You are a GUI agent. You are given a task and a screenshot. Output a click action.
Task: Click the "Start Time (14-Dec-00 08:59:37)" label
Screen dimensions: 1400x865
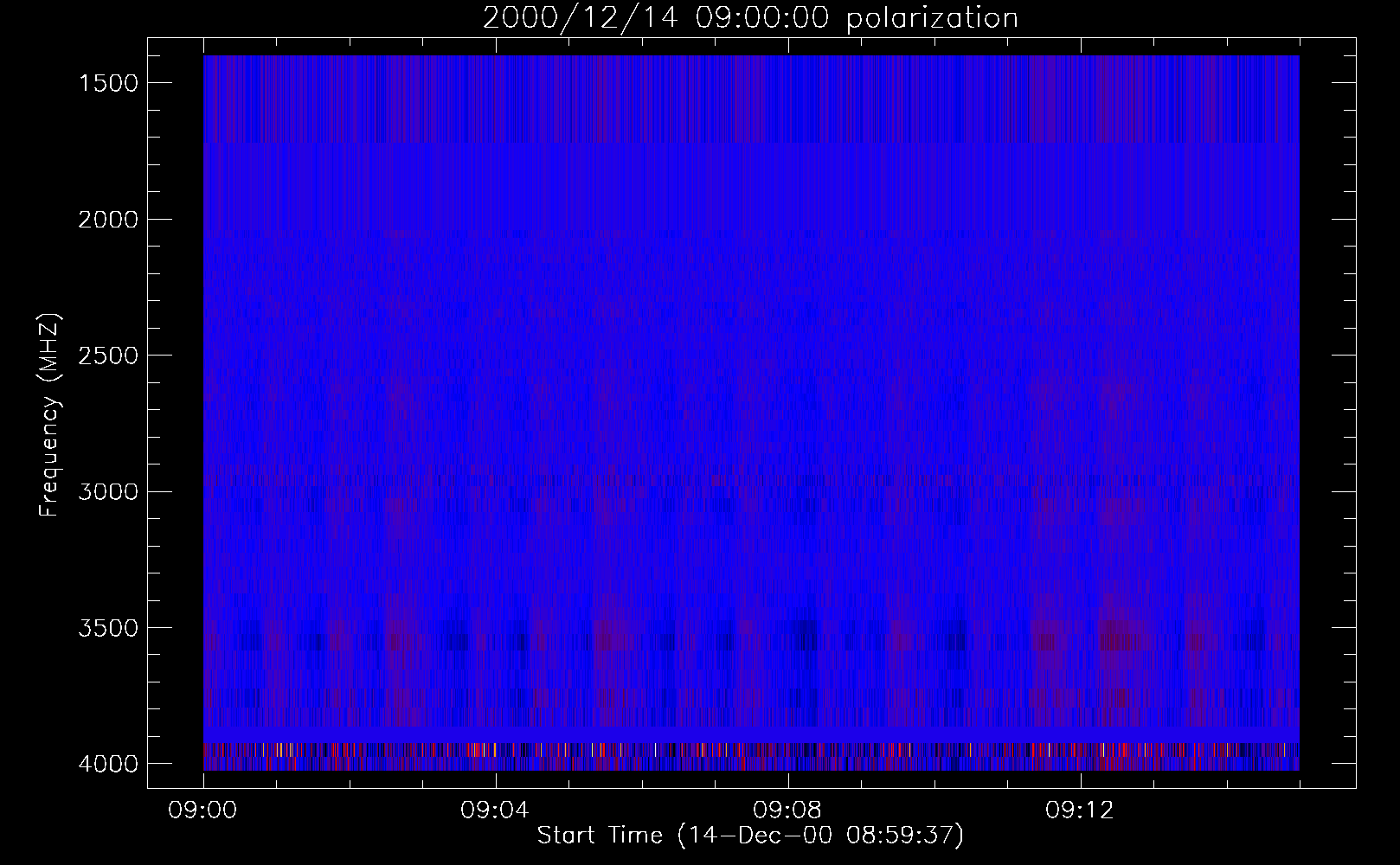[750, 836]
